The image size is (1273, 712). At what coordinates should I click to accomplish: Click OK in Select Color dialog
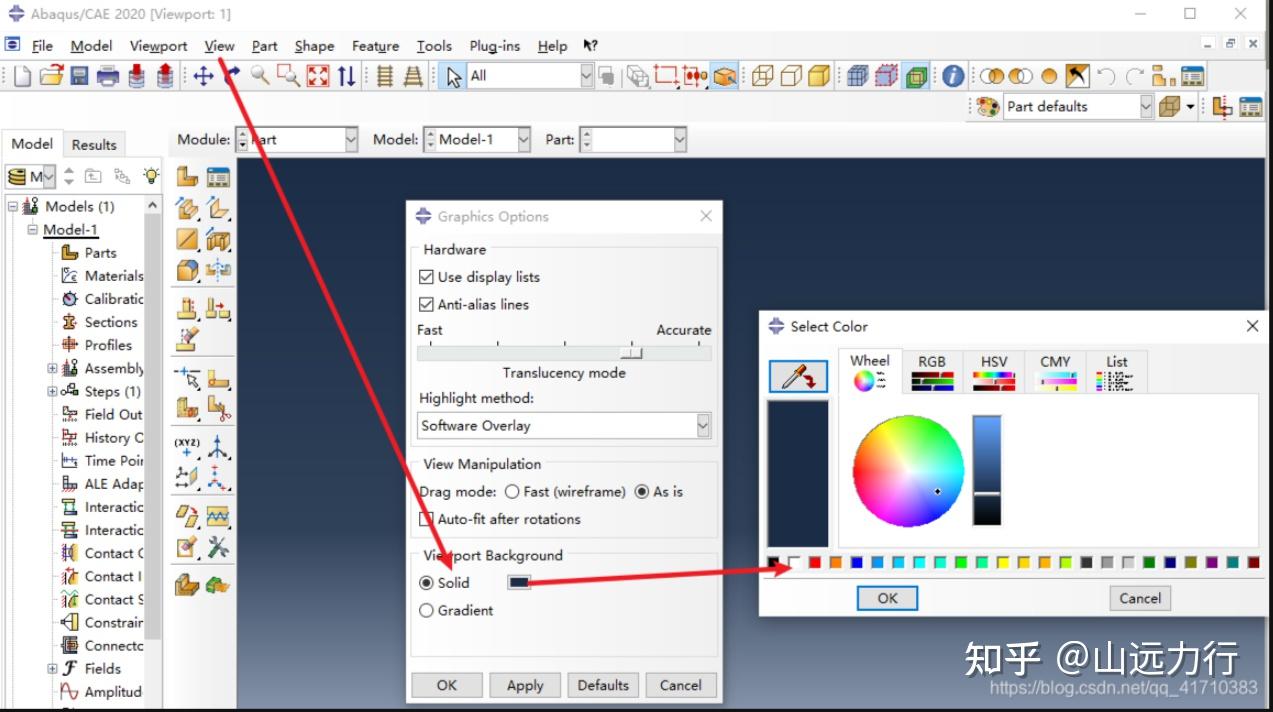coord(887,598)
